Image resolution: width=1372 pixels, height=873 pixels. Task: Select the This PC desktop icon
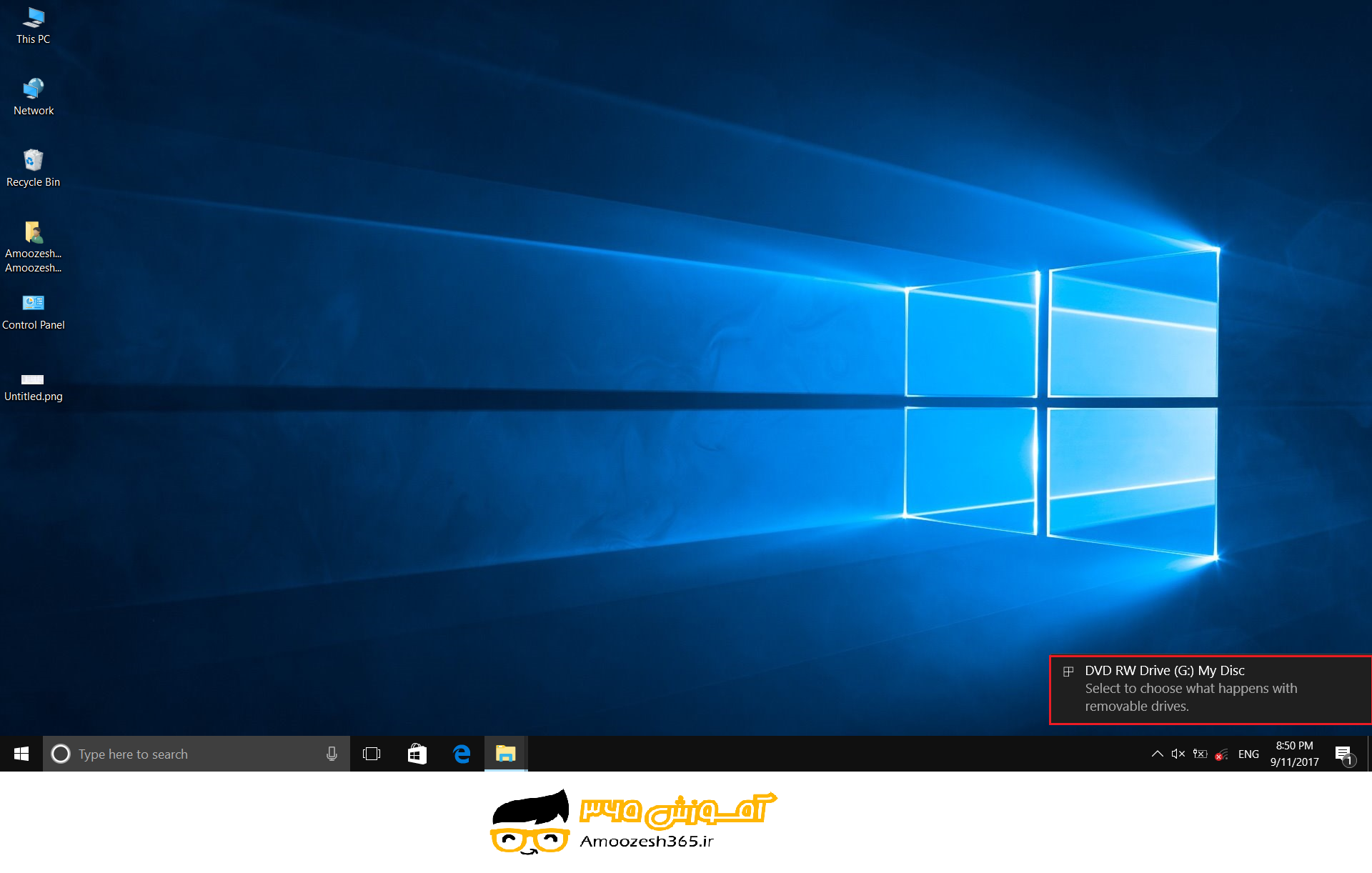coord(33,26)
